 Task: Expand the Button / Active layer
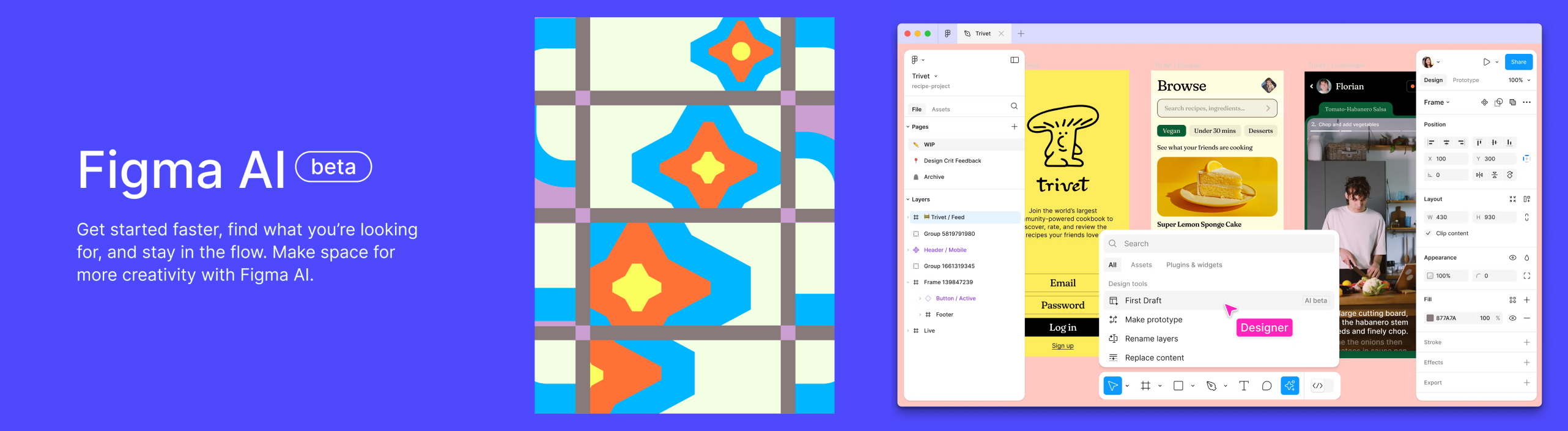click(x=920, y=298)
